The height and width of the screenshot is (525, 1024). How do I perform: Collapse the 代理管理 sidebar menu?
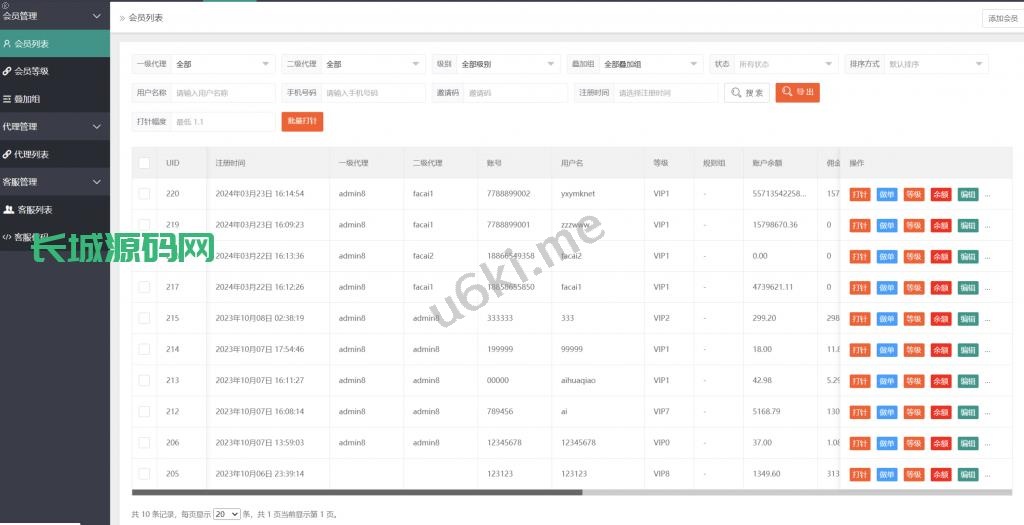coord(54,127)
